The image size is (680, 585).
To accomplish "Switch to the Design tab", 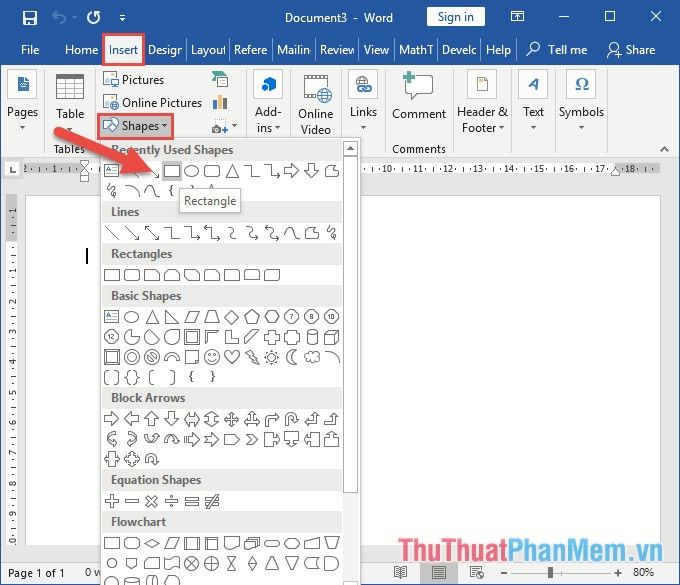I will coord(165,50).
